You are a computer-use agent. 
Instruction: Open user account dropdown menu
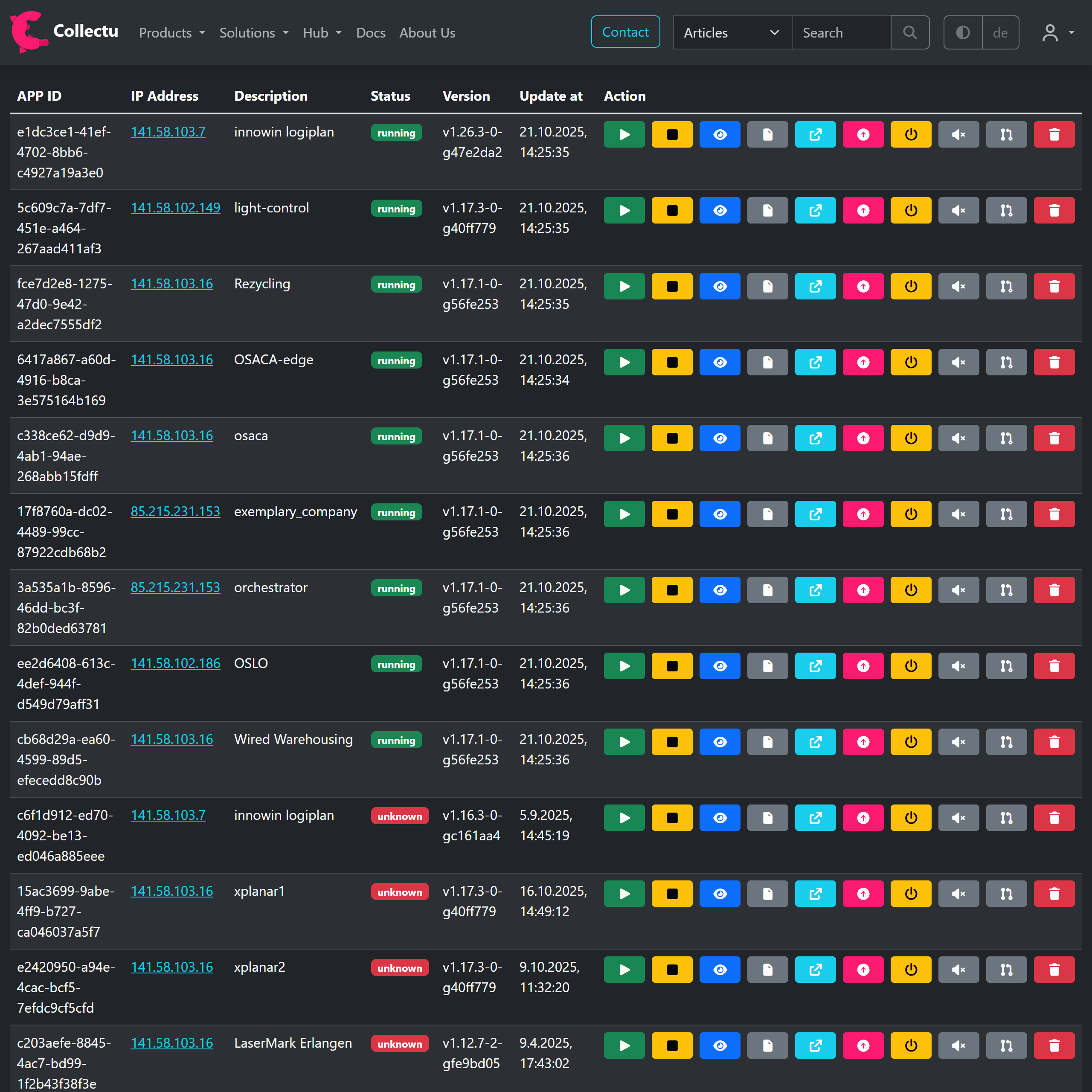coord(1057,33)
